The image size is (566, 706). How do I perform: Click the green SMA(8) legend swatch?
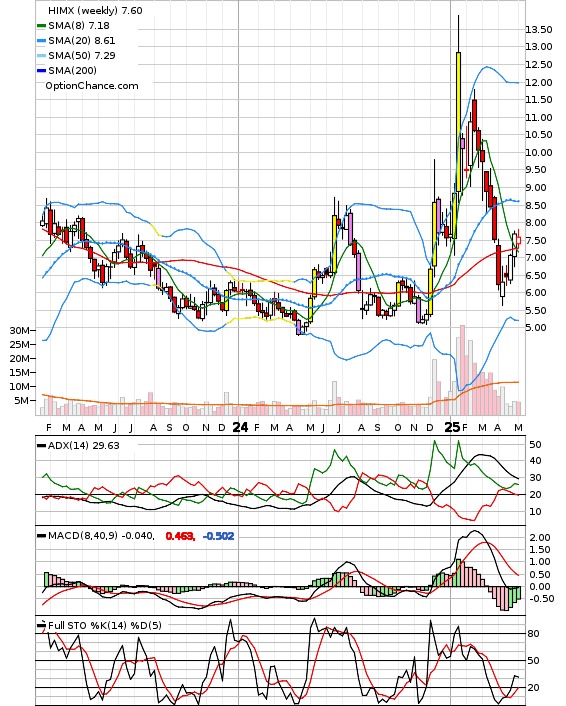pos(41,26)
